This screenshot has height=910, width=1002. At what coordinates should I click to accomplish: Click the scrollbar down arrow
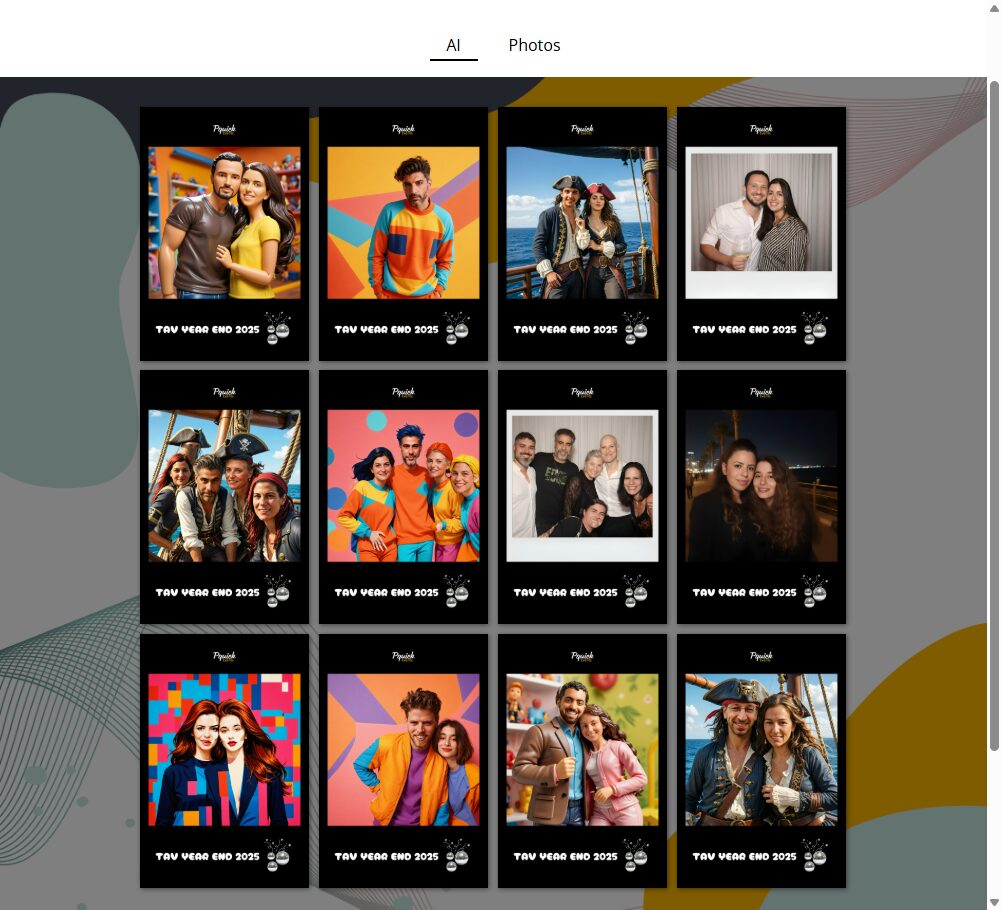[x=994, y=902]
